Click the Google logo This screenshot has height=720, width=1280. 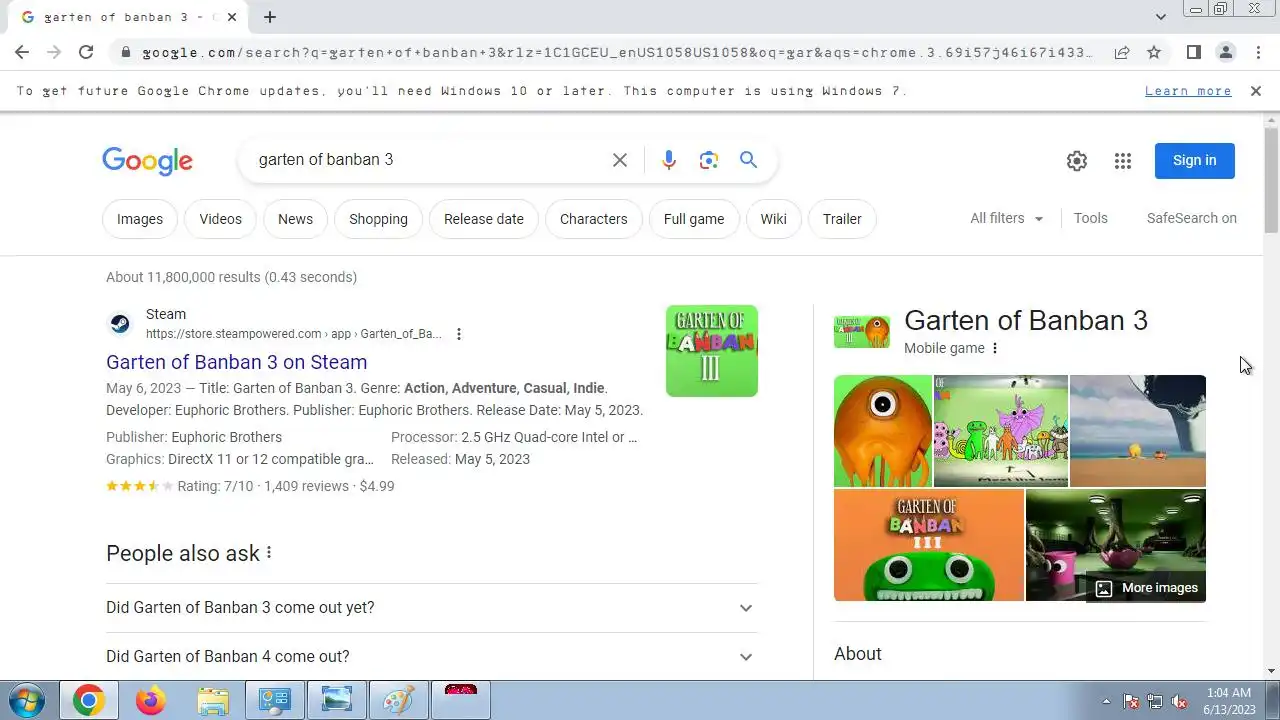click(147, 161)
